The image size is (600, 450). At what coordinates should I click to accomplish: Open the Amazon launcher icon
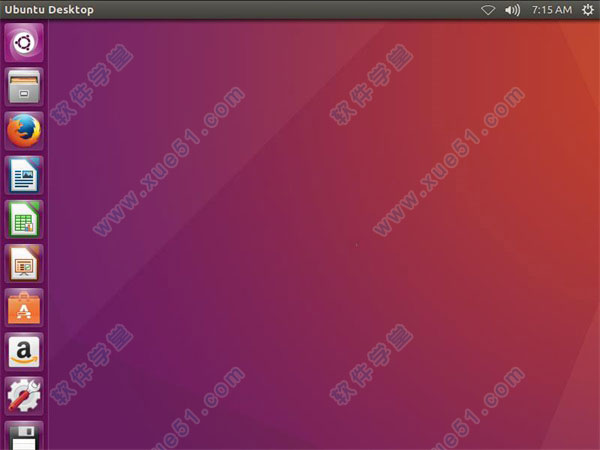tap(24, 352)
